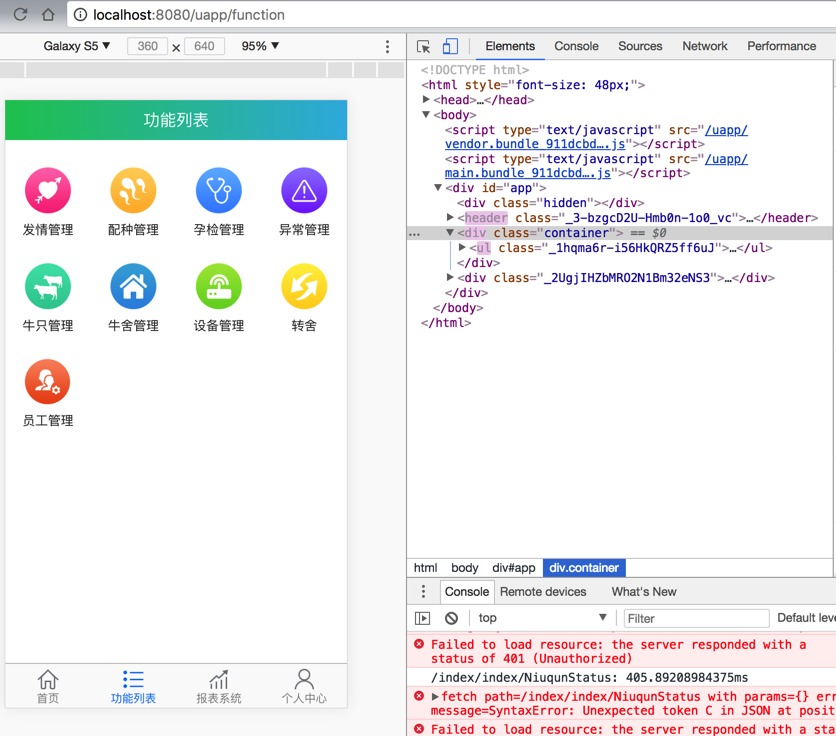Collapse the body element node

click(x=426, y=114)
